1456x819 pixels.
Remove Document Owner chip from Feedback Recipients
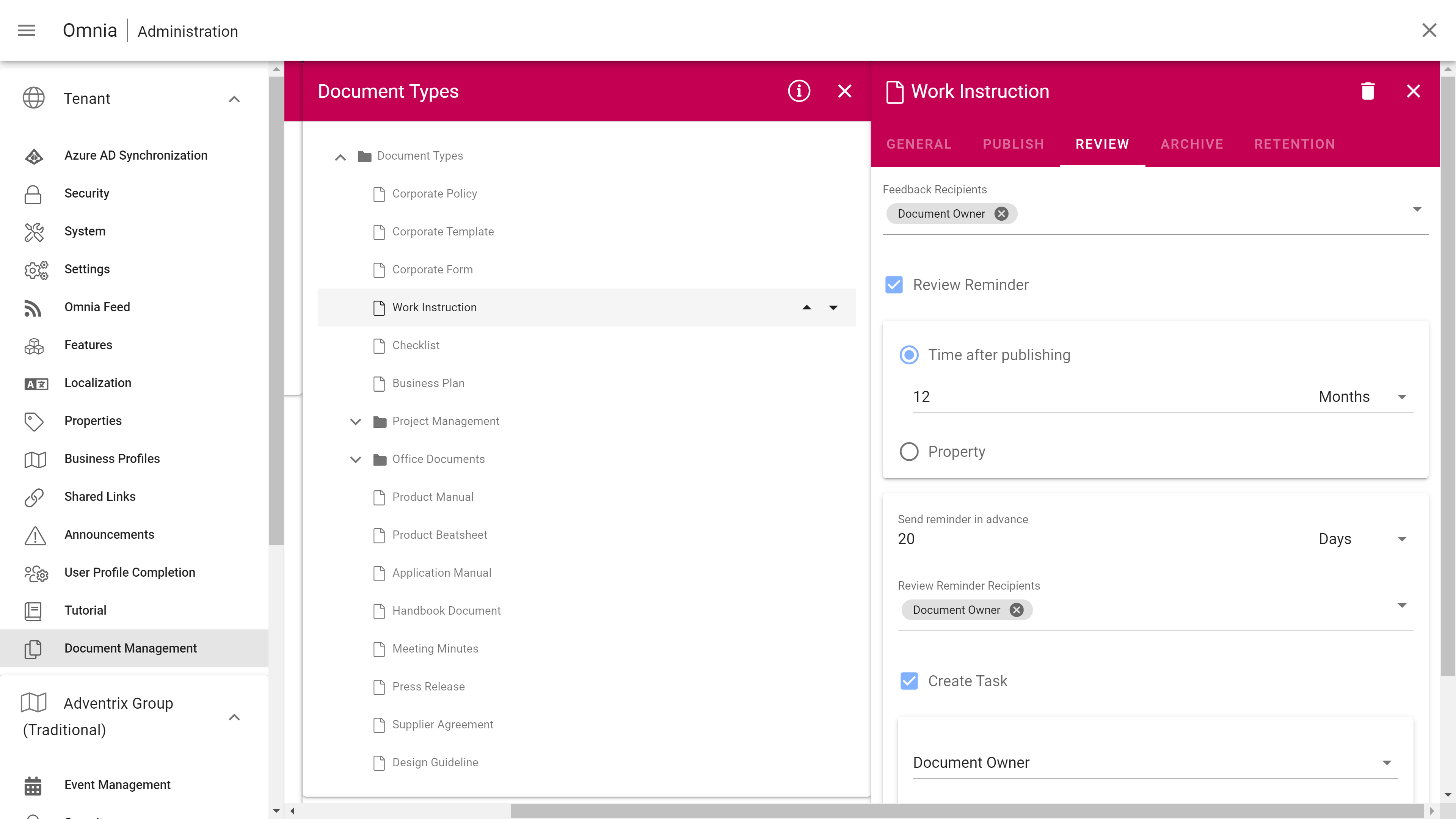tap(1001, 213)
